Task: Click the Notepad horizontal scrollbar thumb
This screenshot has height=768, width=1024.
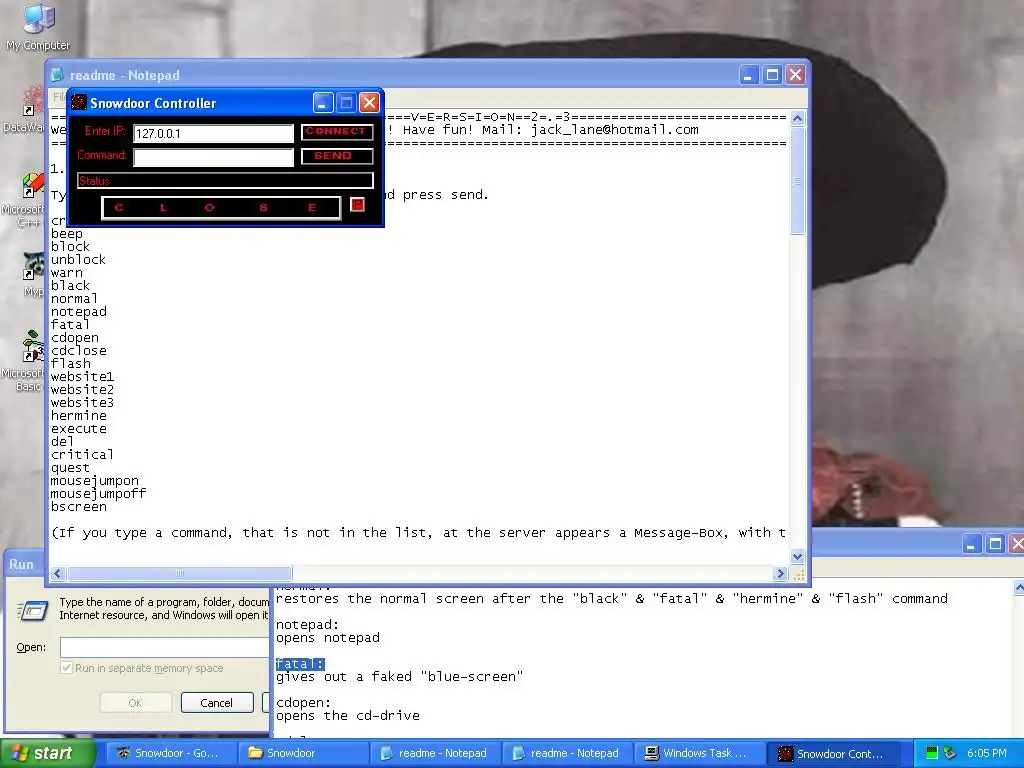Action: click(180, 573)
